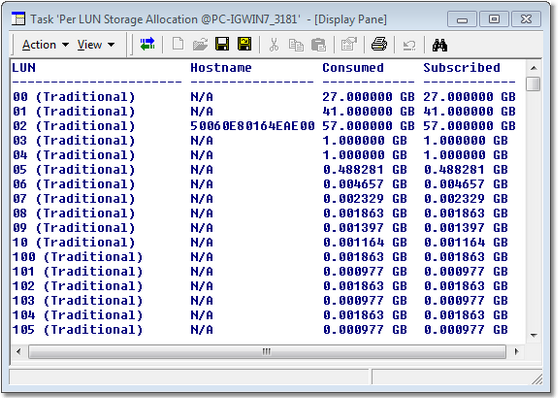The width and height of the screenshot is (558, 400).
Task: Click subscribed value '0.004657 GB'
Action: [466, 184]
